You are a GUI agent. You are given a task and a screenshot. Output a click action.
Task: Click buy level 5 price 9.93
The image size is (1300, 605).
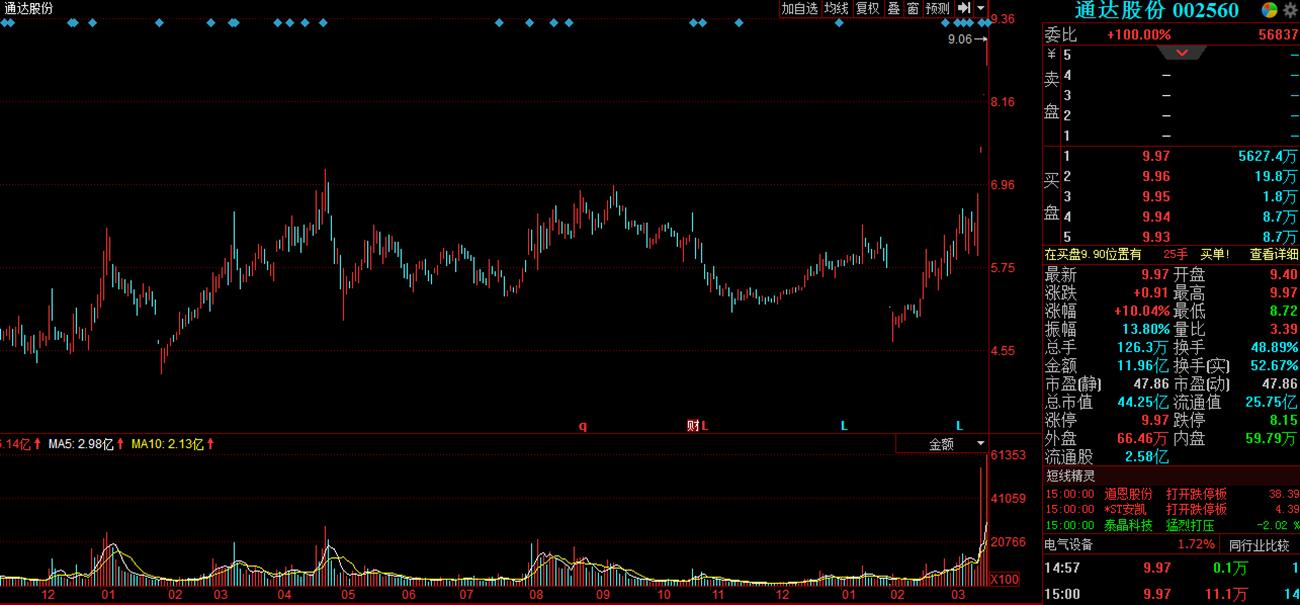1155,237
